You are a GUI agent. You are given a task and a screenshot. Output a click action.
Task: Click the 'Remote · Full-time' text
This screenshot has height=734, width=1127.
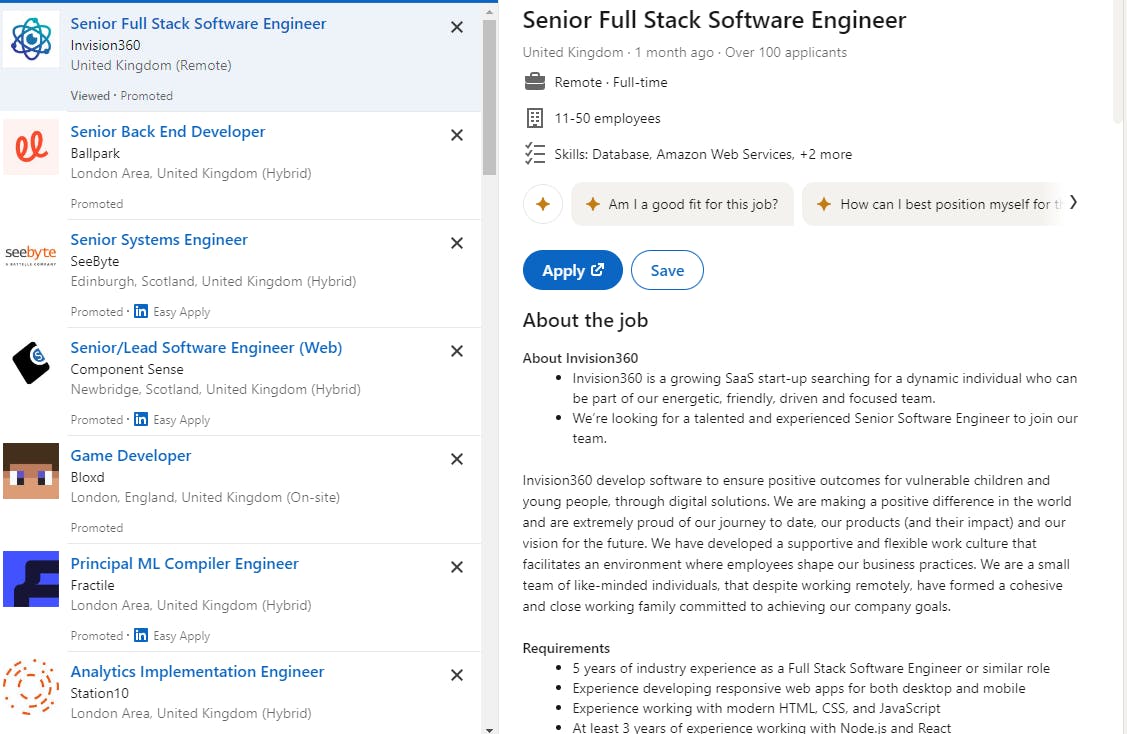[x=611, y=82]
